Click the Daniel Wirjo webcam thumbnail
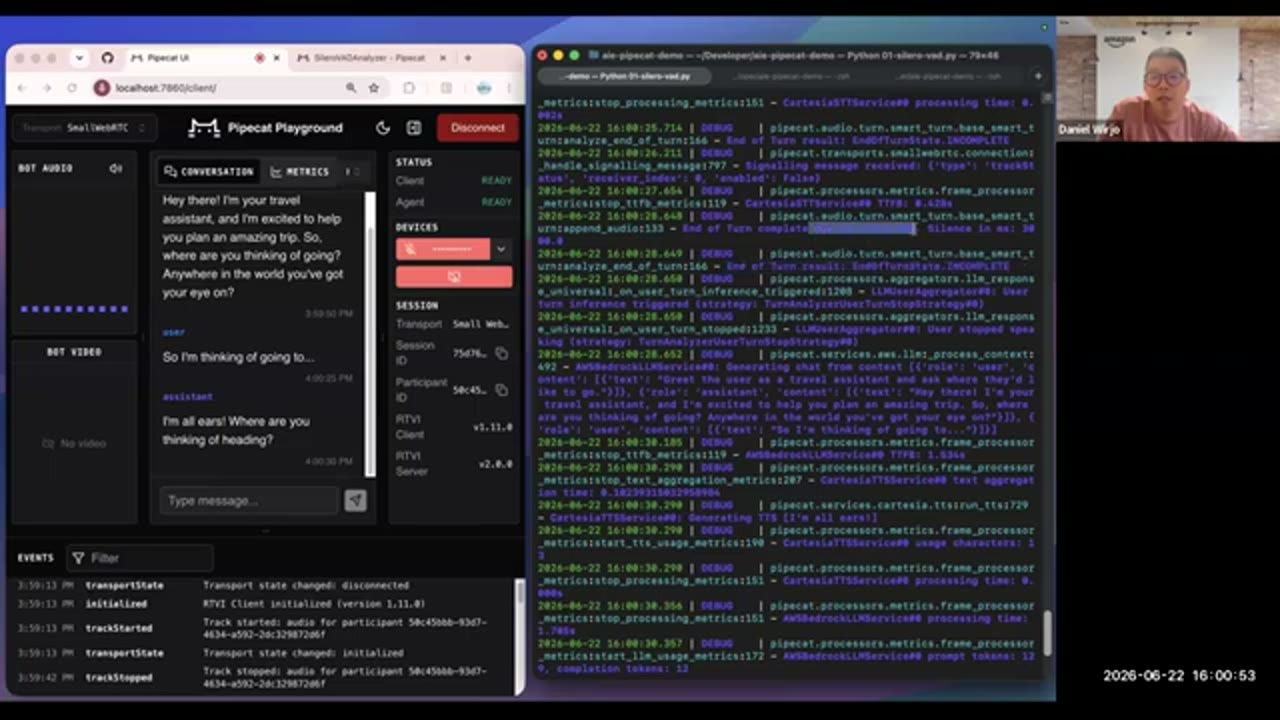Viewport: 1280px width, 720px height. point(1168,79)
